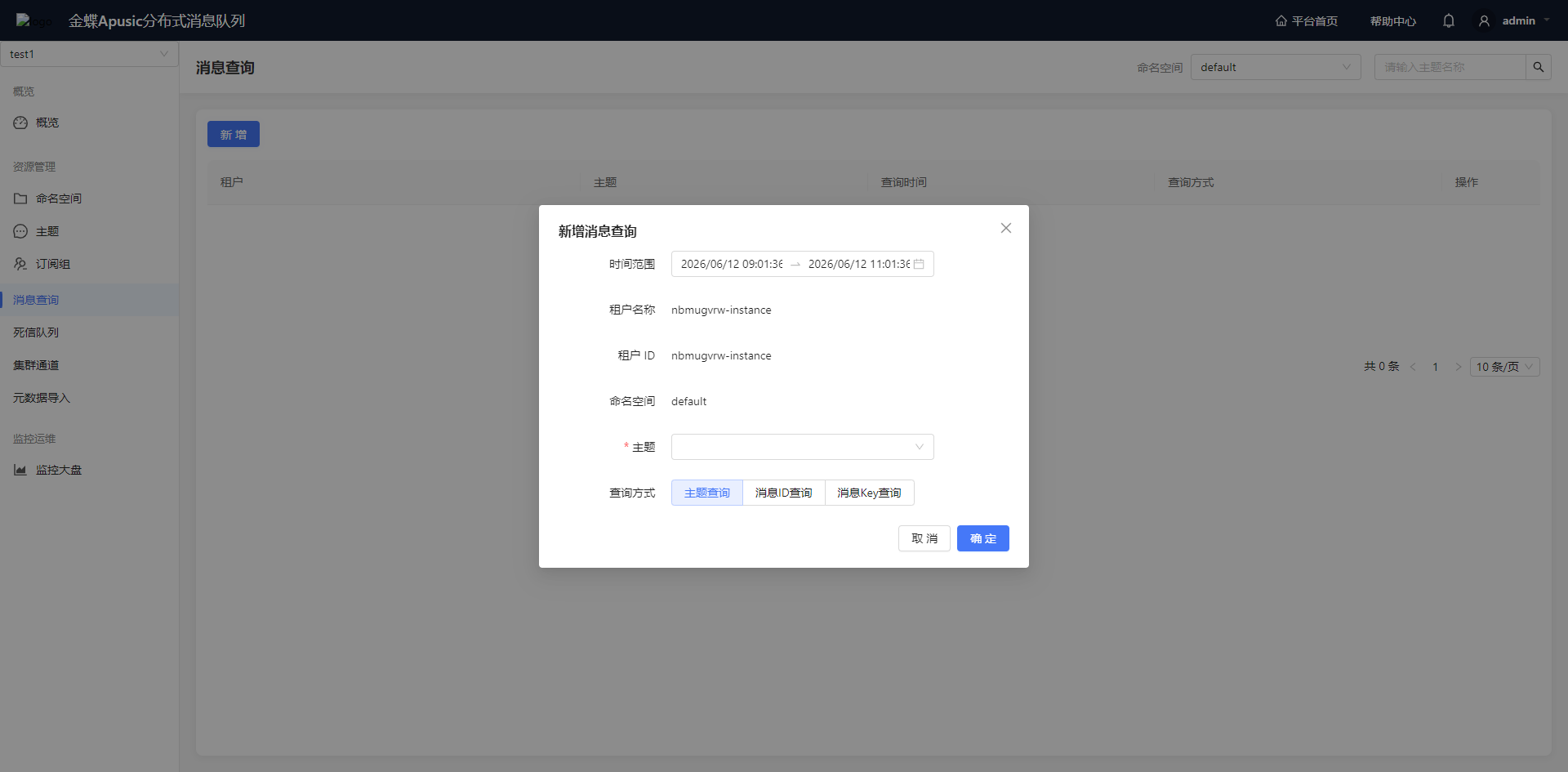Click the 取消 button

[x=924, y=538]
